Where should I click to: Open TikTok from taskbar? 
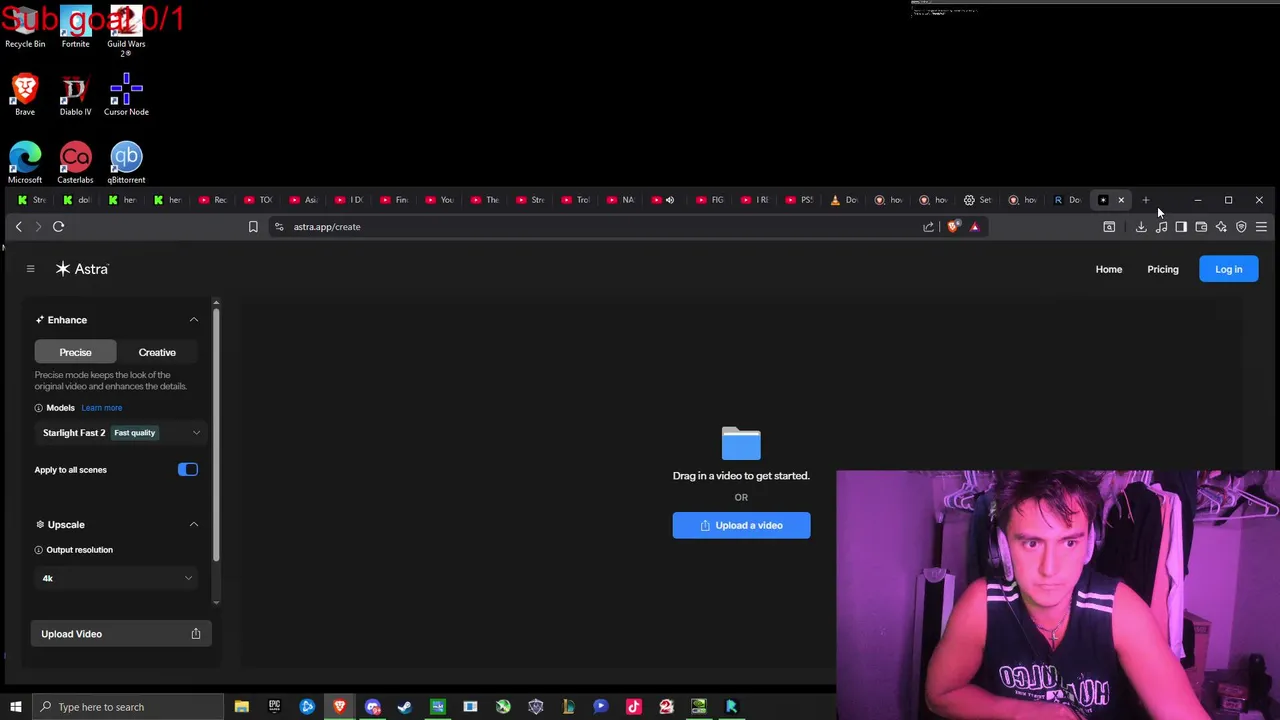[633, 707]
